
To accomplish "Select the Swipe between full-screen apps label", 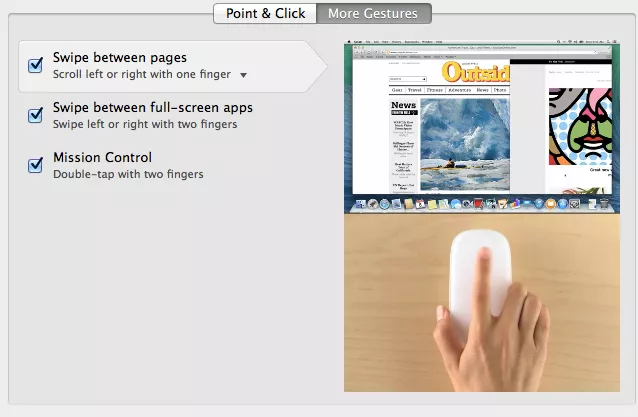I will [x=152, y=108].
